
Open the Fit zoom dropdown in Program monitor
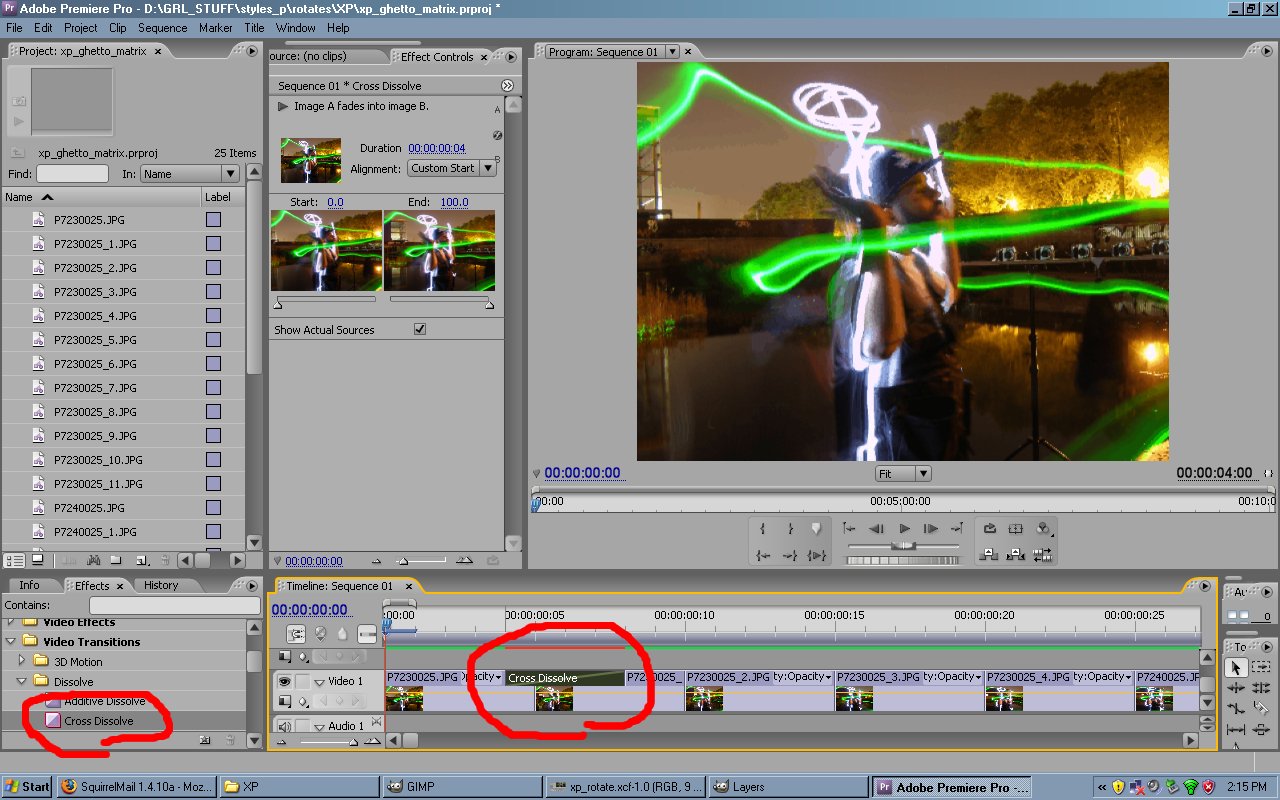[902, 473]
